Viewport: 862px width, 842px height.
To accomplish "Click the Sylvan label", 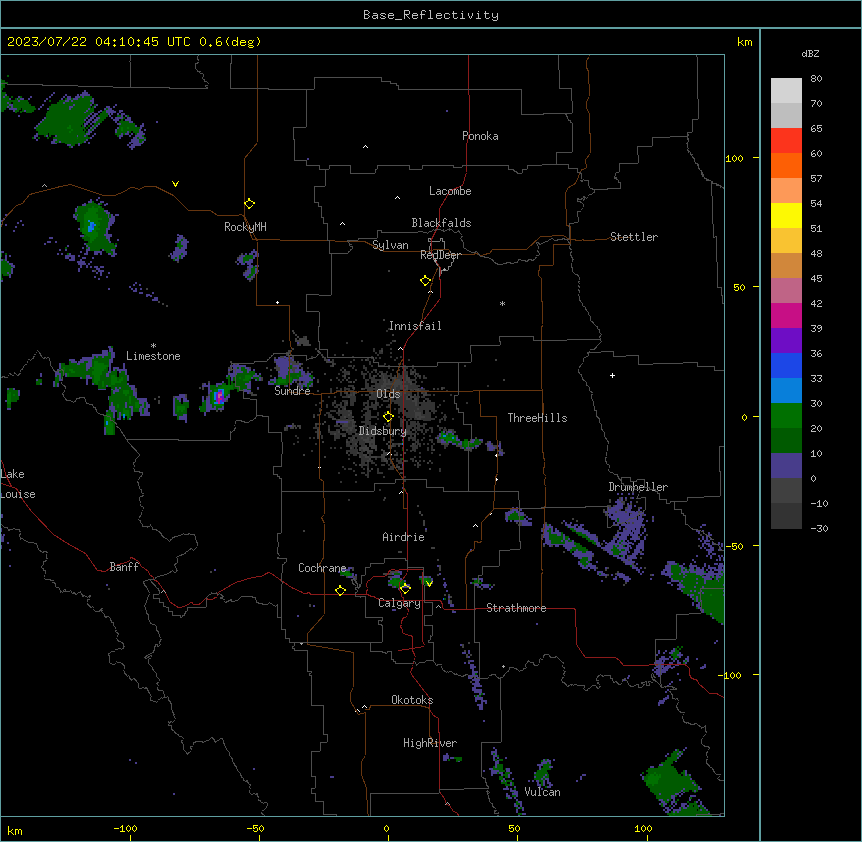I will click(x=390, y=245).
